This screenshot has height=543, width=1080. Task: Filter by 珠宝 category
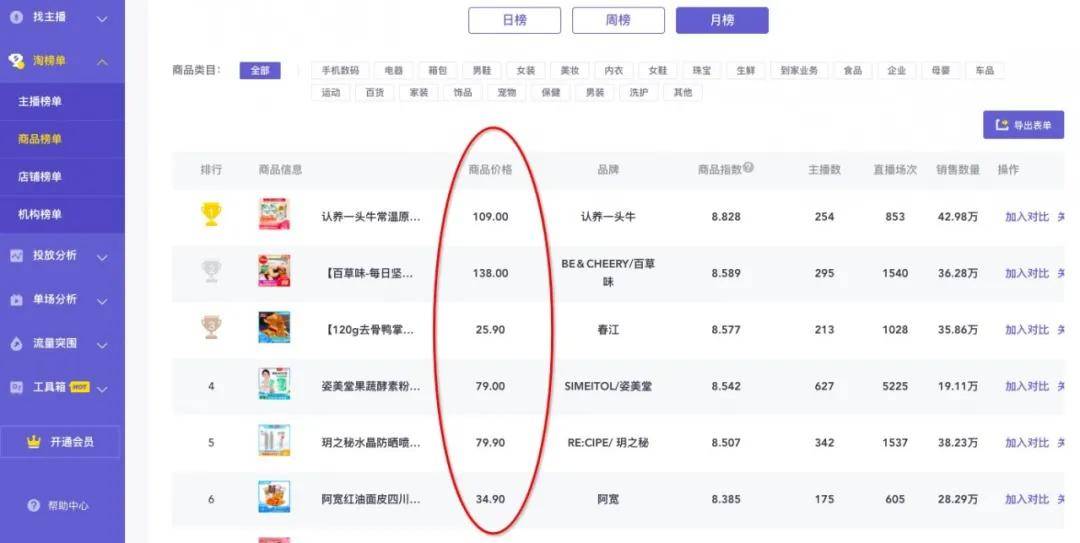click(x=702, y=70)
